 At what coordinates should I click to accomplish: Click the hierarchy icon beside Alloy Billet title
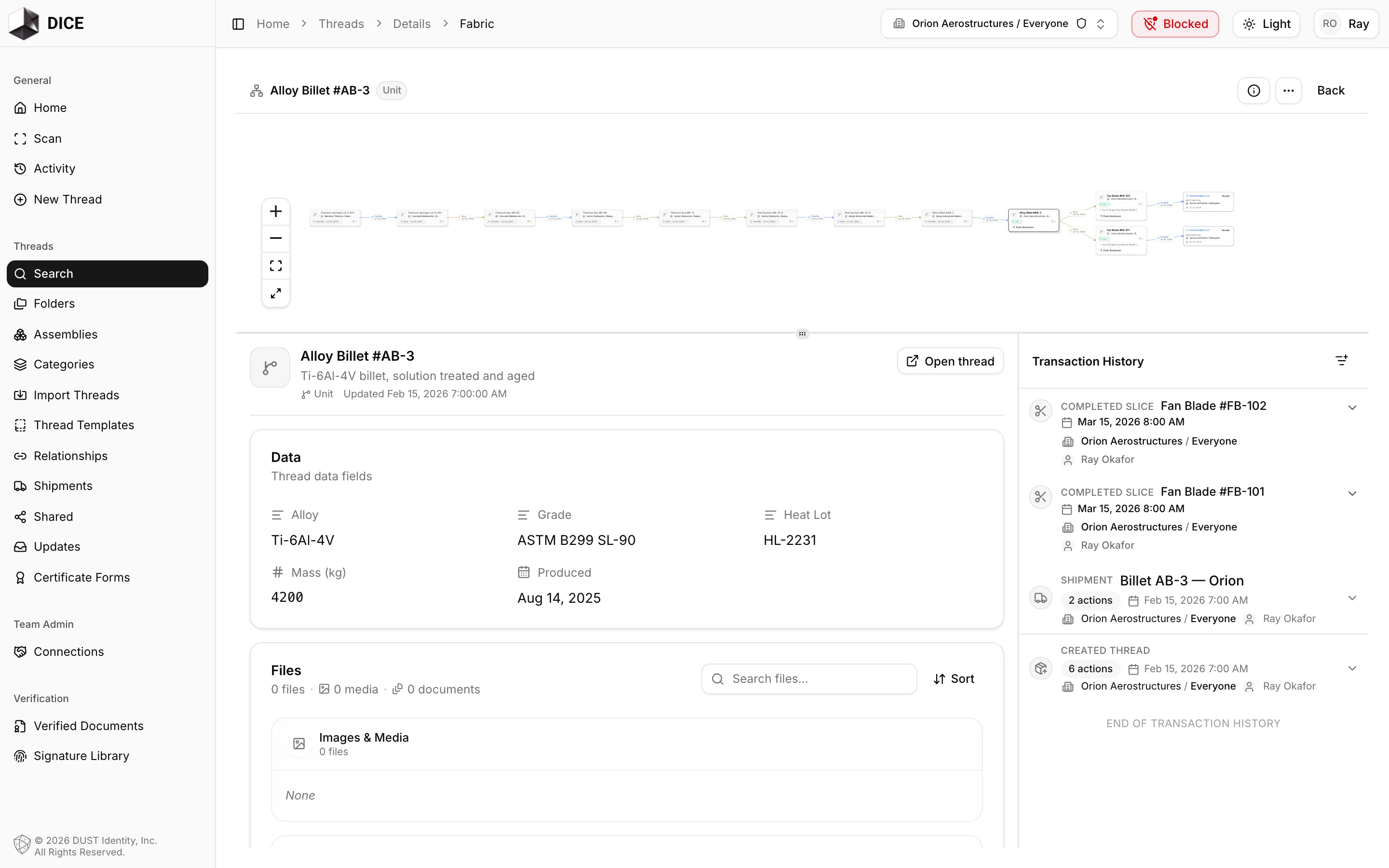pyautogui.click(x=257, y=91)
